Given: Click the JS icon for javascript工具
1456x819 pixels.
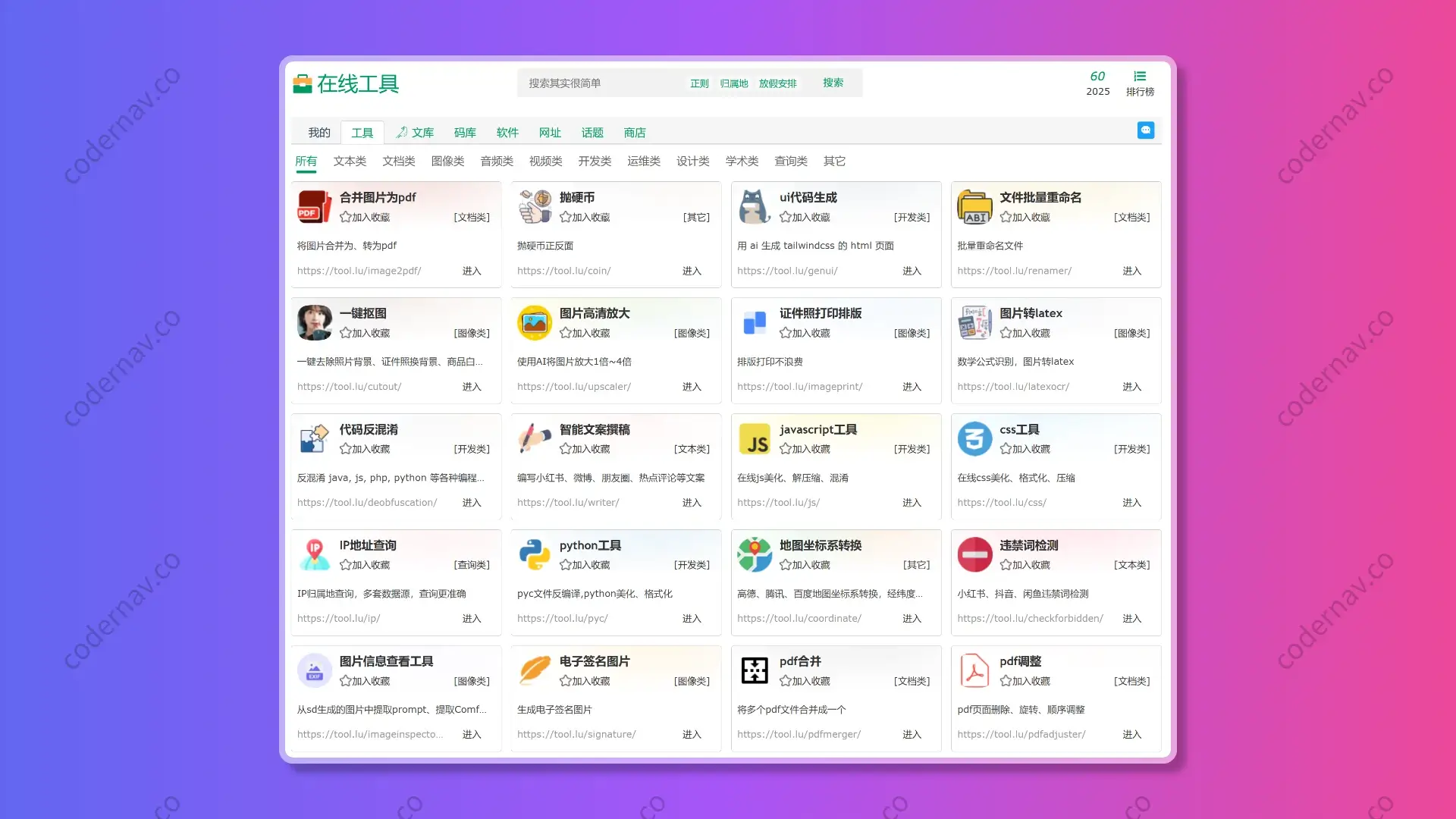Looking at the screenshot, I should pos(754,438).
